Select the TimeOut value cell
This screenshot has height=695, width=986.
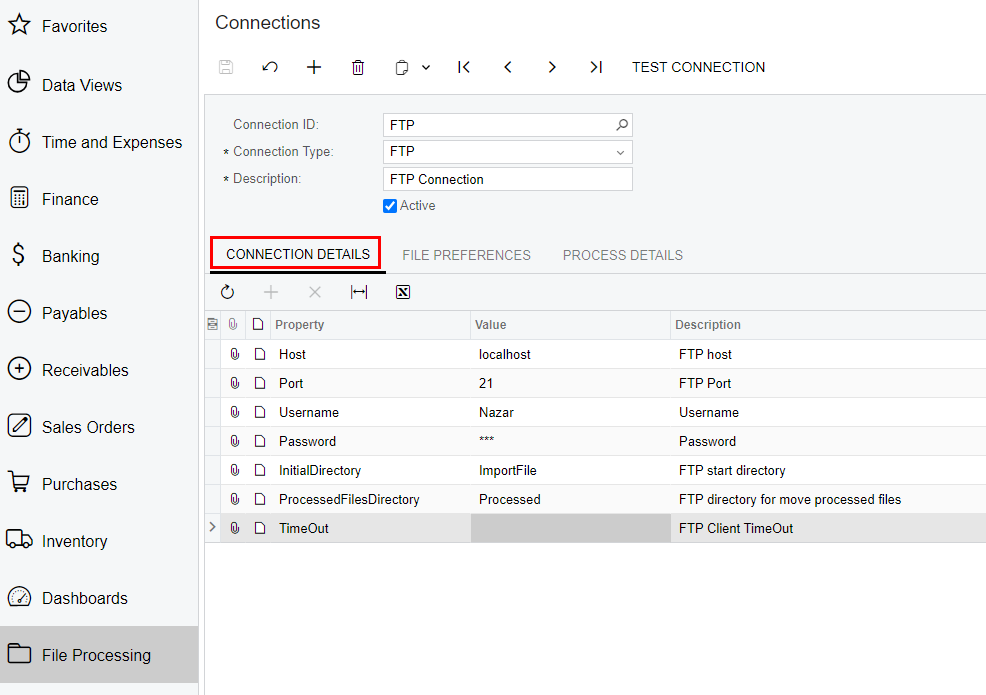pos(570,528)
